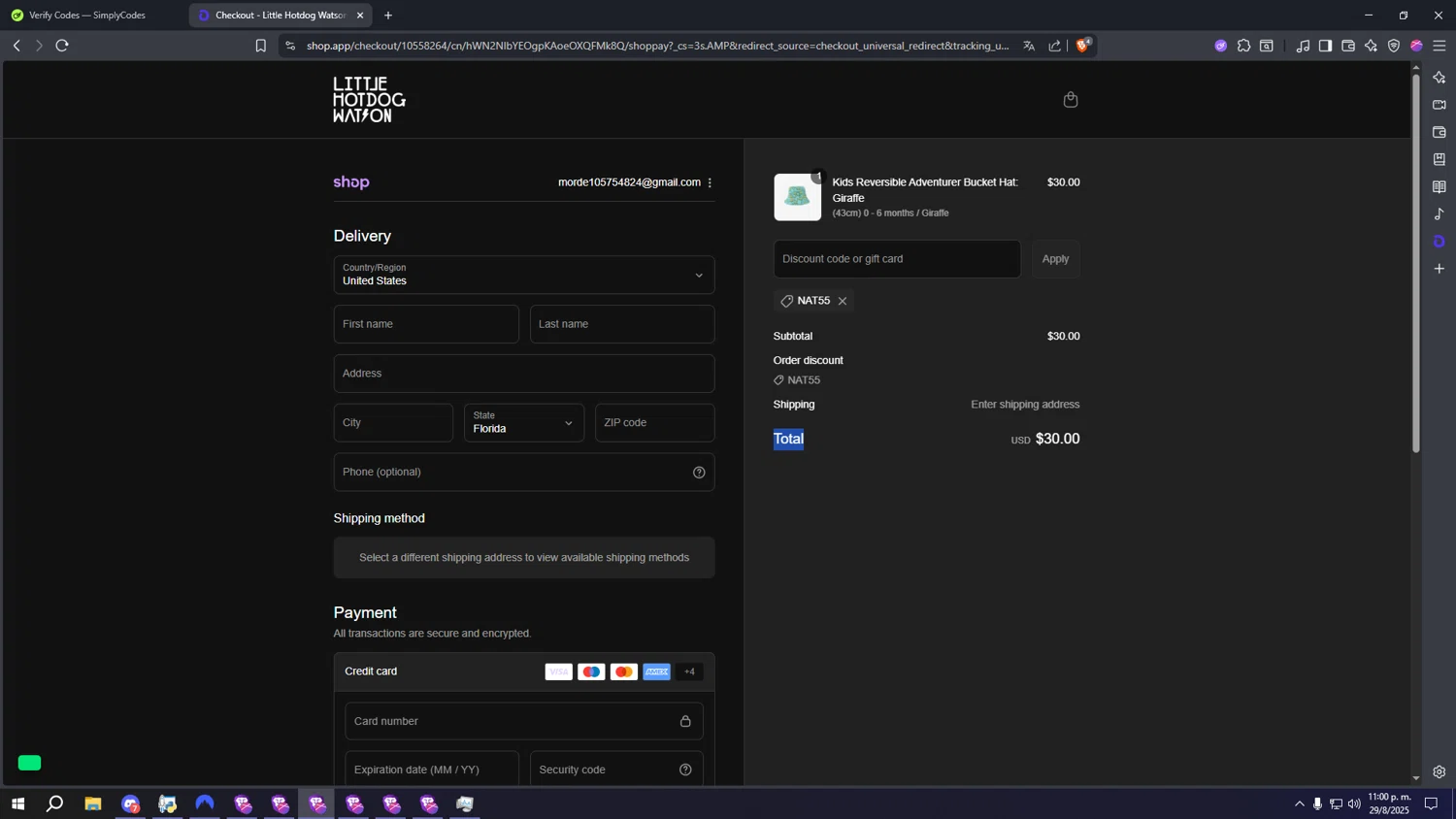Click the Expiration date field
The image size is (1456, 819).
click(x=432, y=770)
